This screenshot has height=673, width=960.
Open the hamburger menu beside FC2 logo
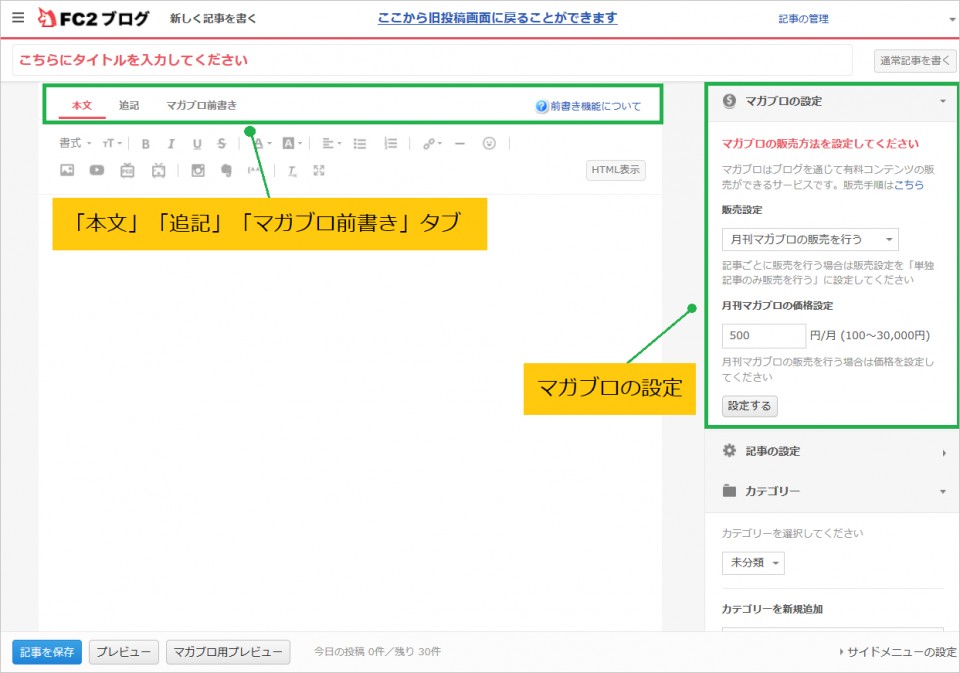(x=17, y=17)
